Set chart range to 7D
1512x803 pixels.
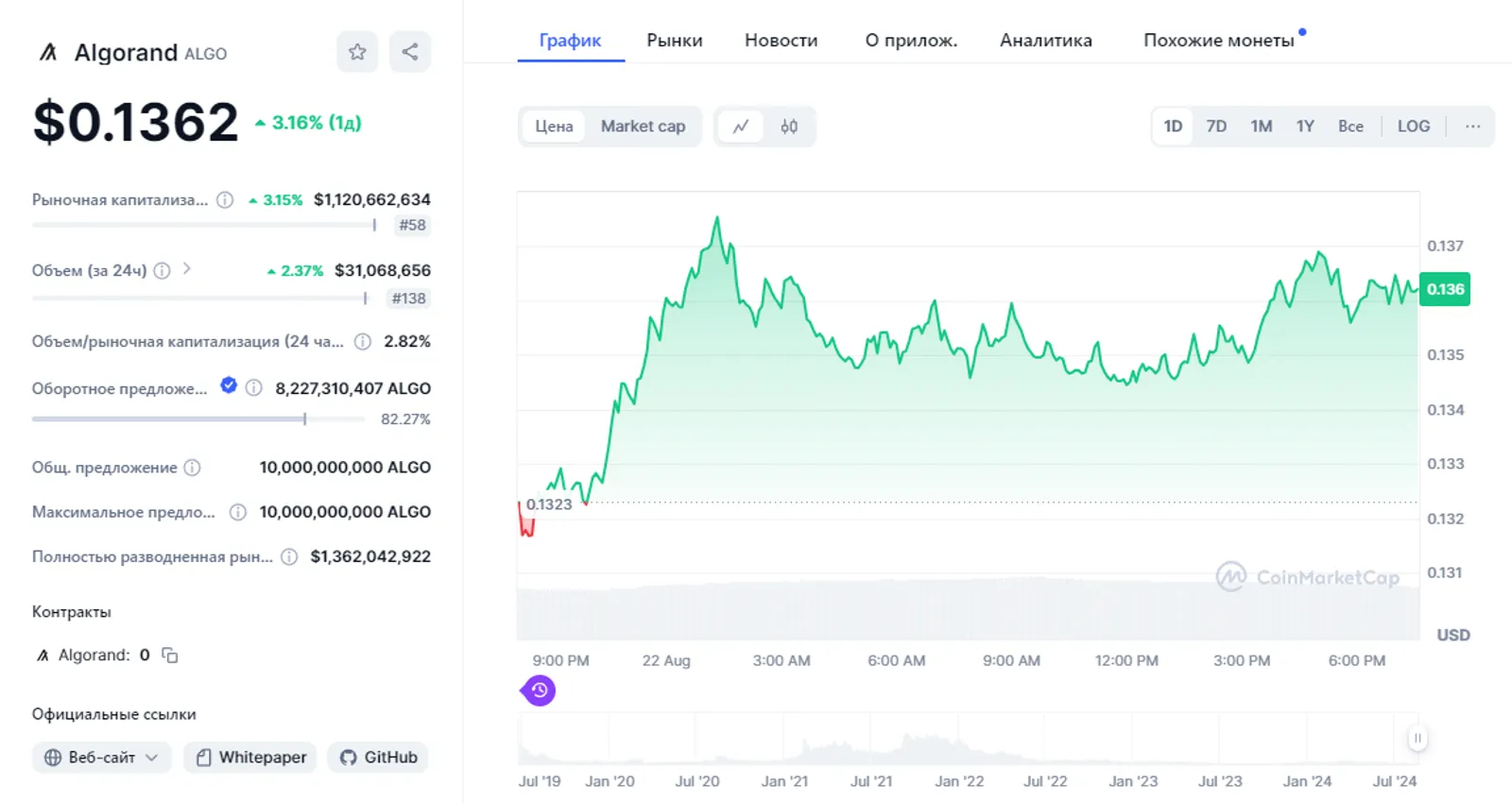coord(1216,127)
